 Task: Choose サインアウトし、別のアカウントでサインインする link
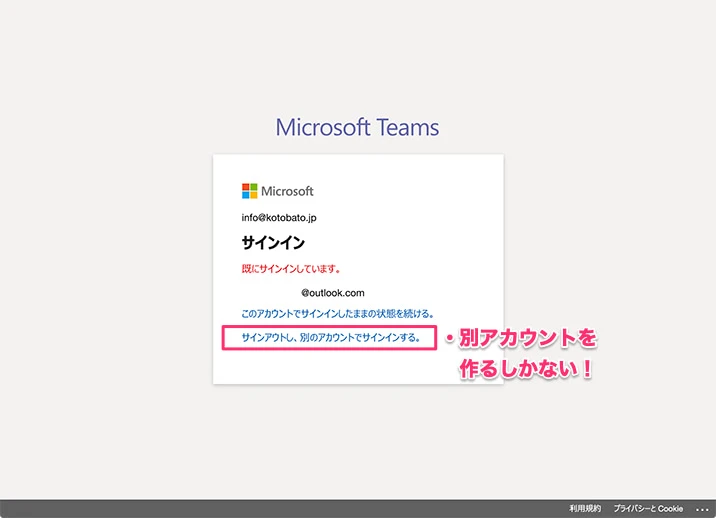click(328, 338)
